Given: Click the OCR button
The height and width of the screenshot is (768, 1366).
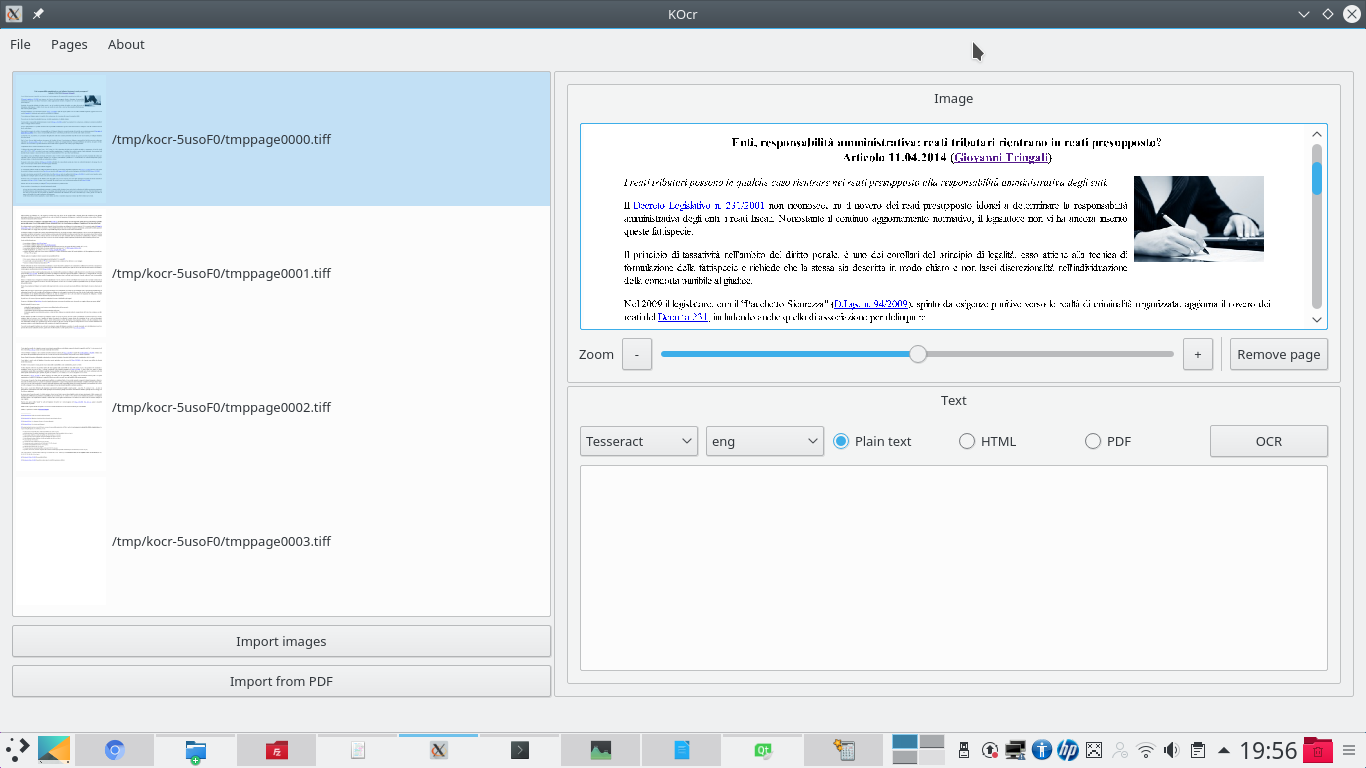Looking at the screenshot, I should [x=1269, y=441].
